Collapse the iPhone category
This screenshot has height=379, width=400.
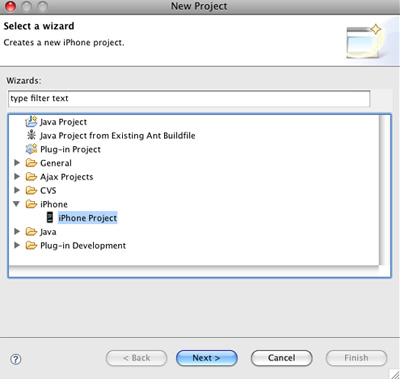pos(16,203)
